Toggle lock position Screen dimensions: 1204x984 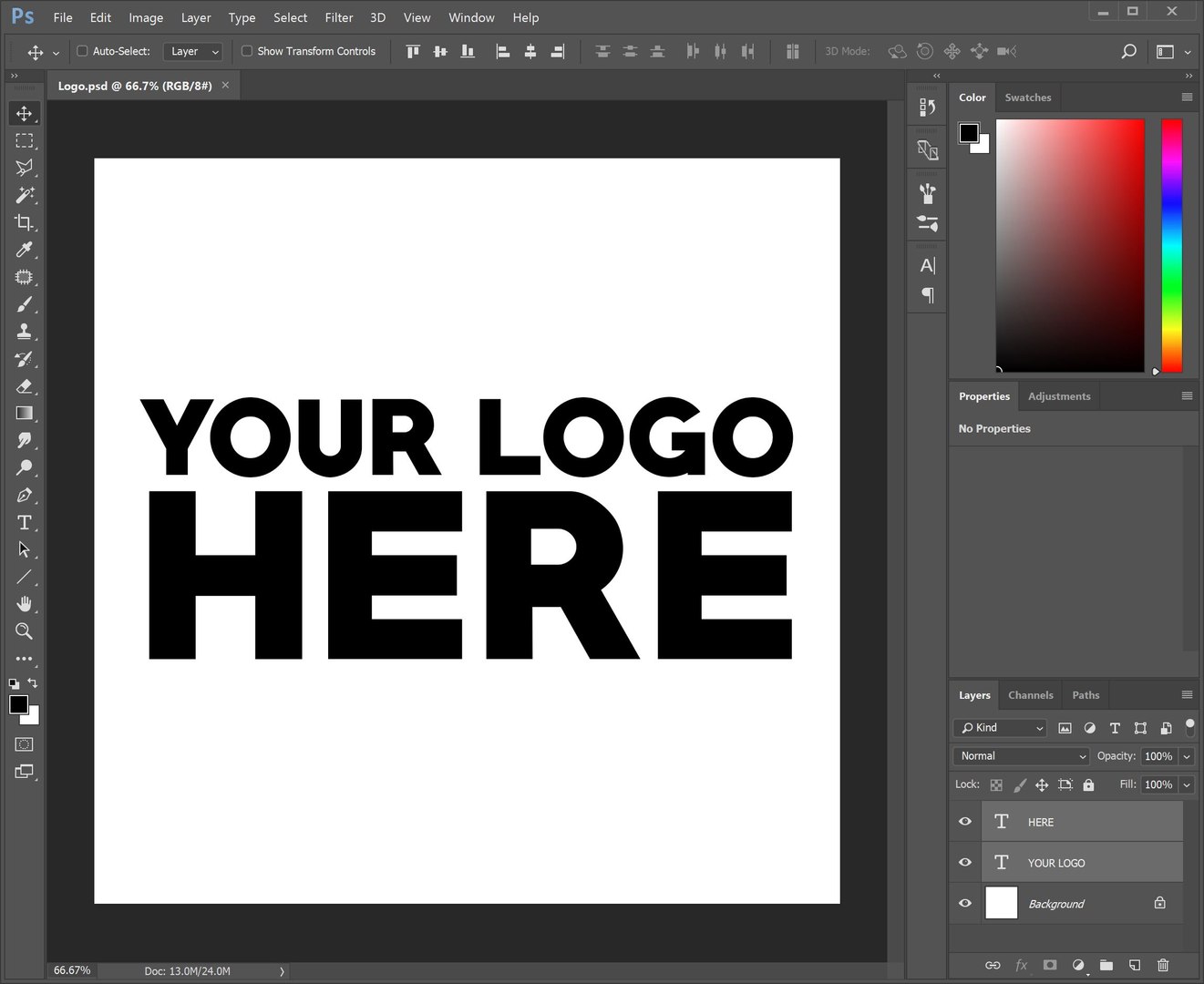[1042, 784]
